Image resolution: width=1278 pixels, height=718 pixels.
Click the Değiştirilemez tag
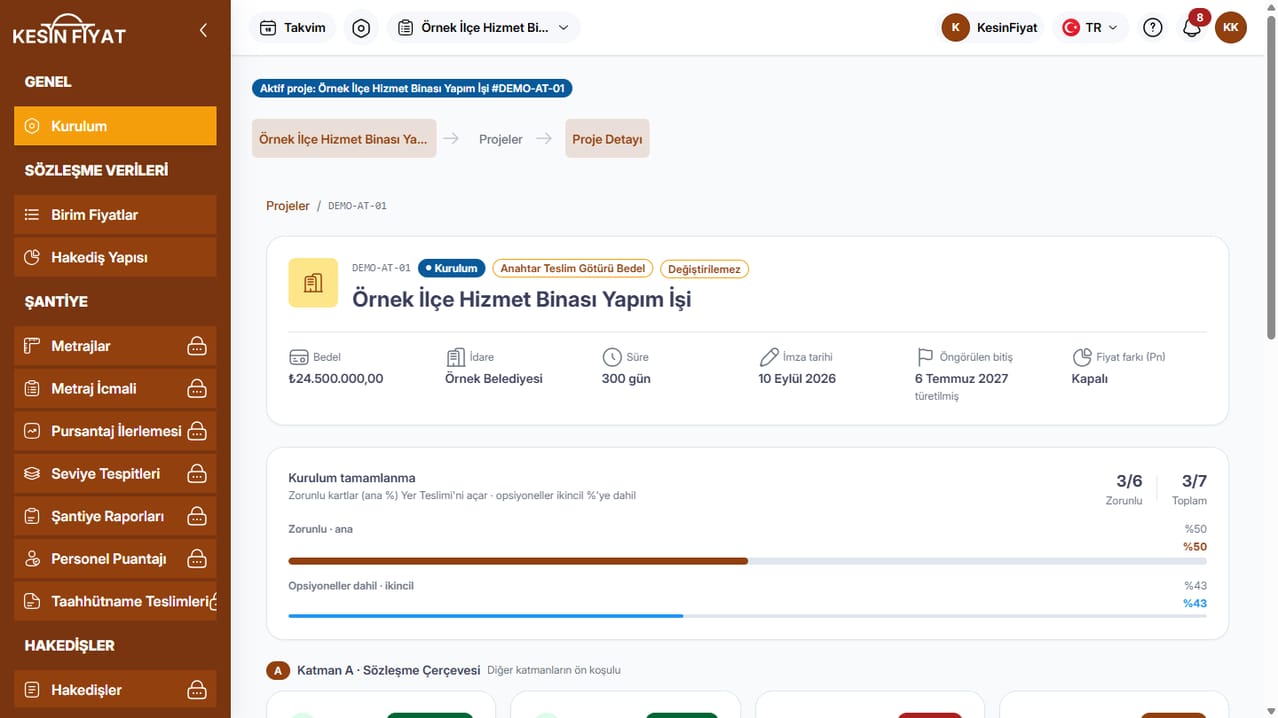pos(704,269)
